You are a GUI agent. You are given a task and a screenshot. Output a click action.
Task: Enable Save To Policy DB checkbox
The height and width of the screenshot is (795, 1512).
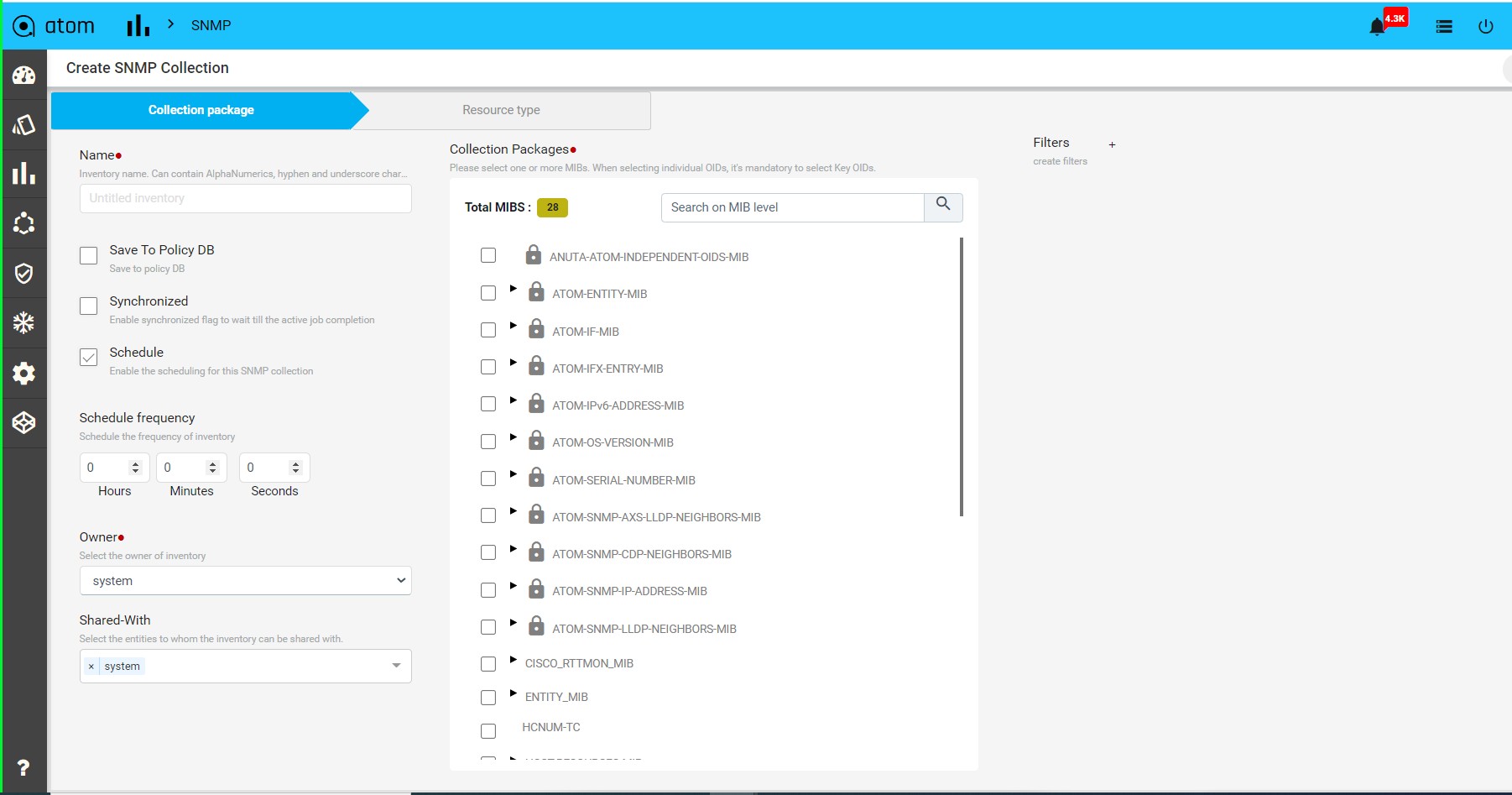point(88,255)
